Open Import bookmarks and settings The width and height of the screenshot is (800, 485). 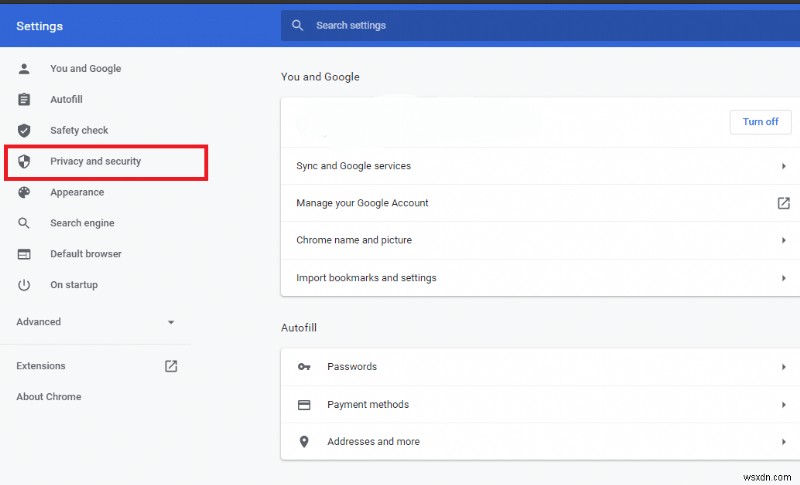(x=784, y=278)
